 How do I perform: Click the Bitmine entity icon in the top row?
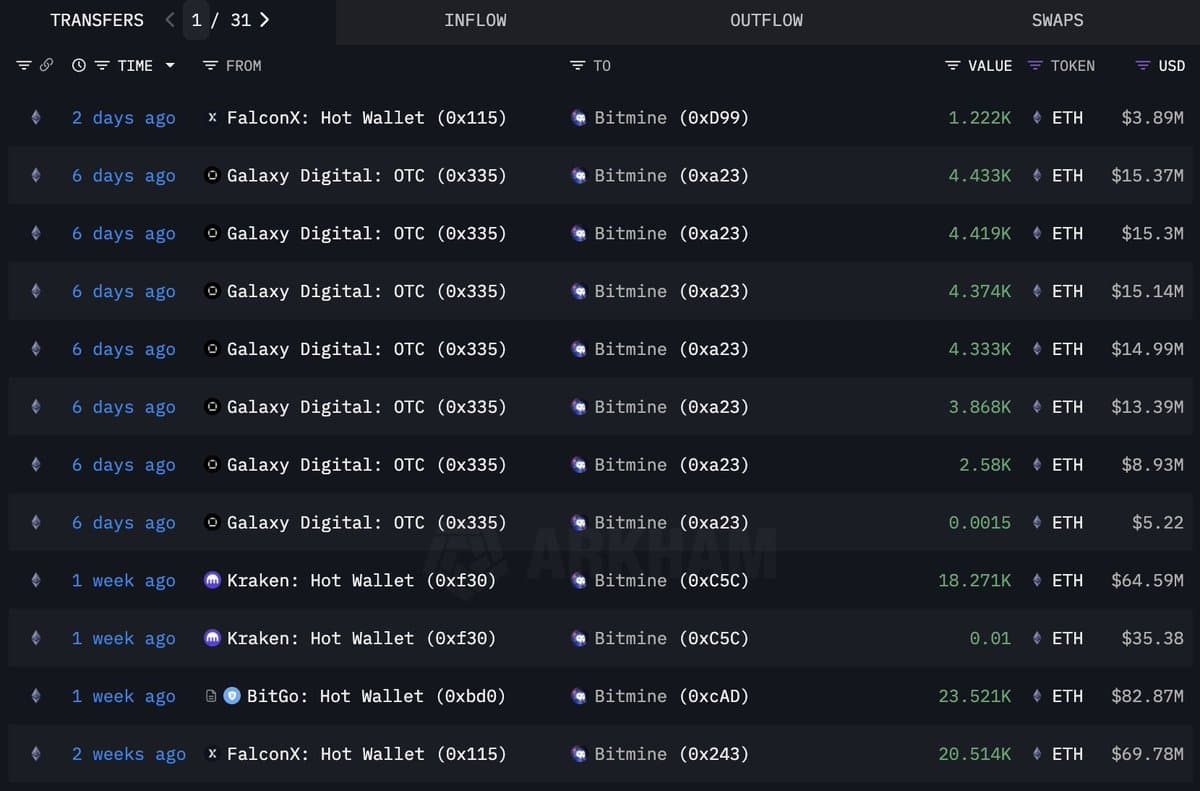coord(578,117)
